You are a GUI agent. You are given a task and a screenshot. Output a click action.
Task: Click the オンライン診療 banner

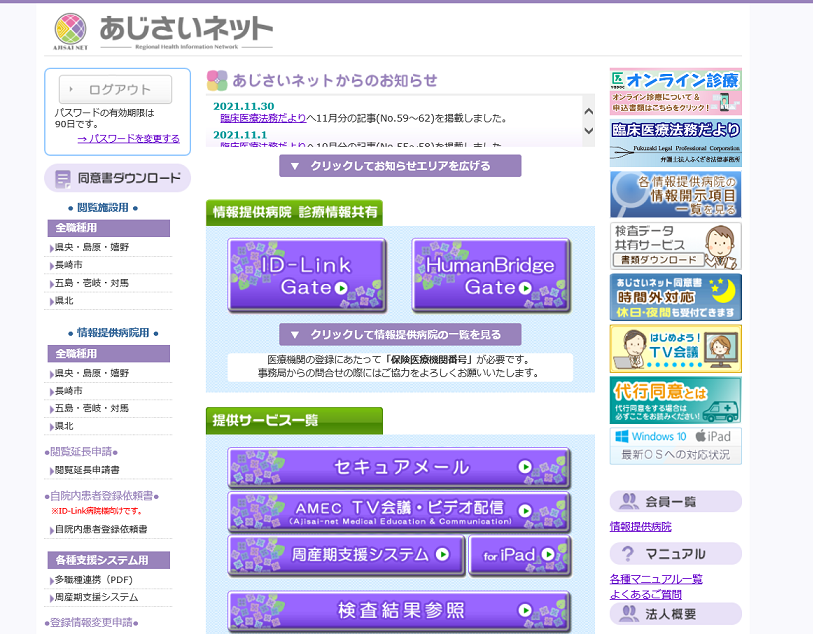[x=676, y=89]
